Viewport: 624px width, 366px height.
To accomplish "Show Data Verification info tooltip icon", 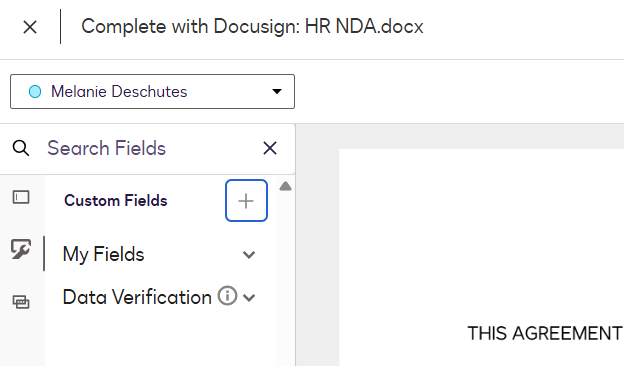I will pos(227,296).
